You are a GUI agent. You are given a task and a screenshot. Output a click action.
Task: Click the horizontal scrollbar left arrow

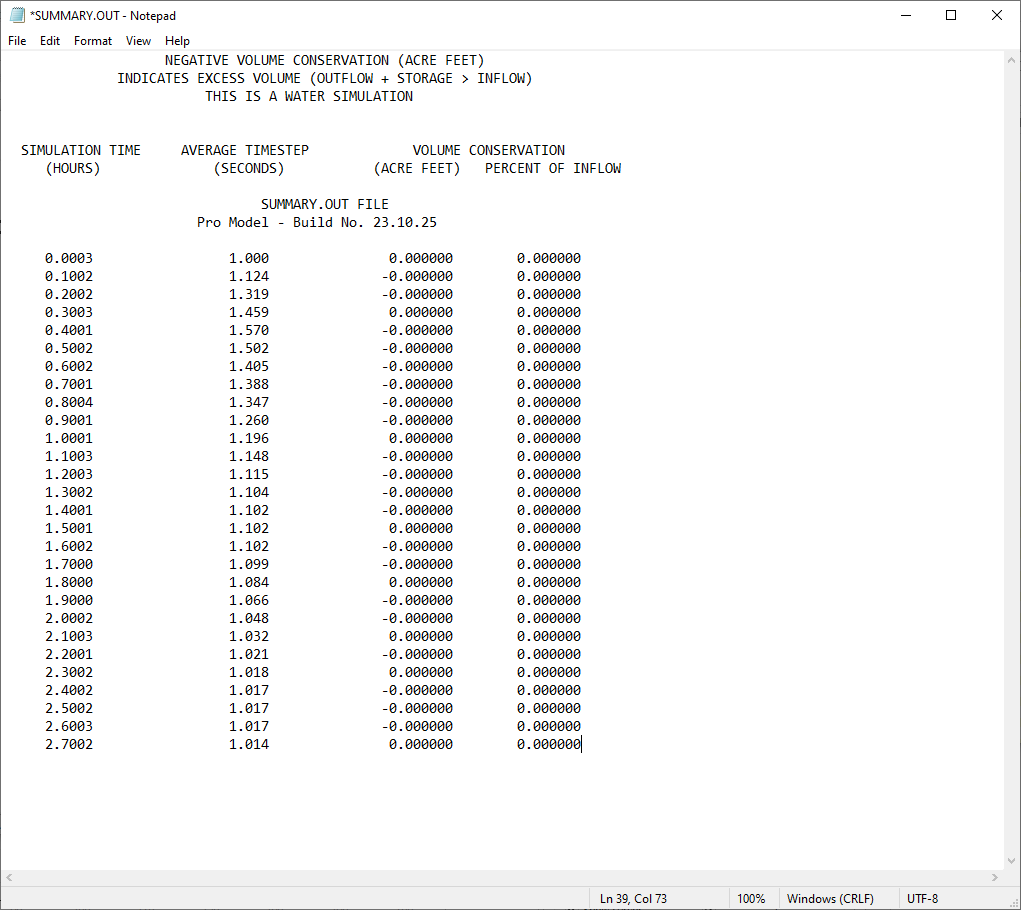[9, 877]
